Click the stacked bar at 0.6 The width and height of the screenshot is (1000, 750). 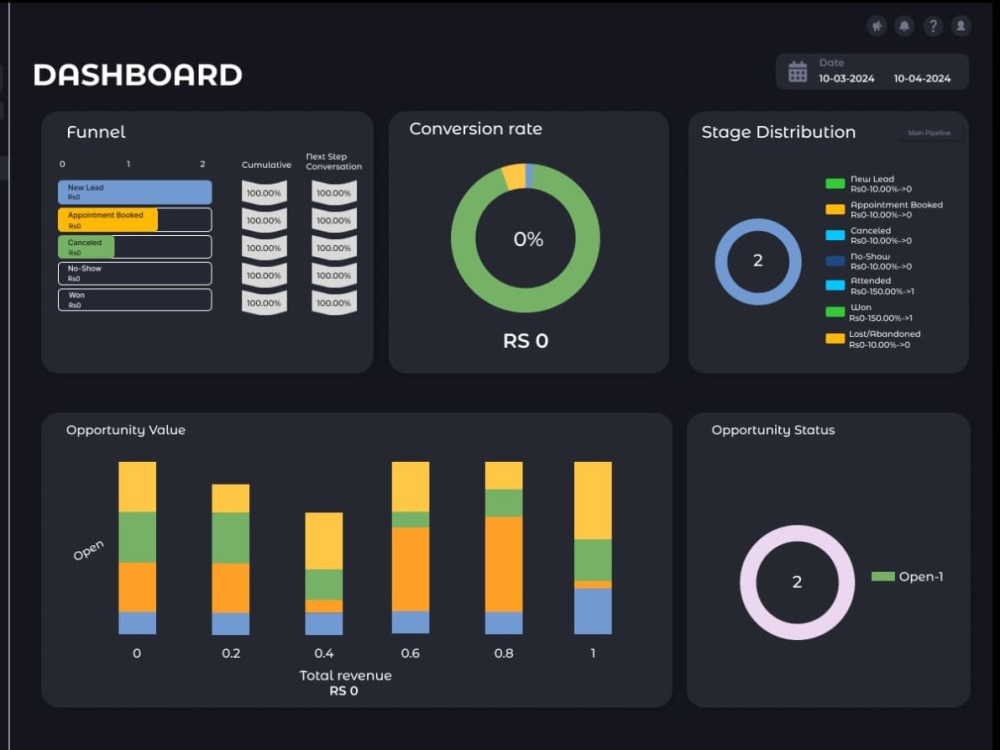[410, 548]
